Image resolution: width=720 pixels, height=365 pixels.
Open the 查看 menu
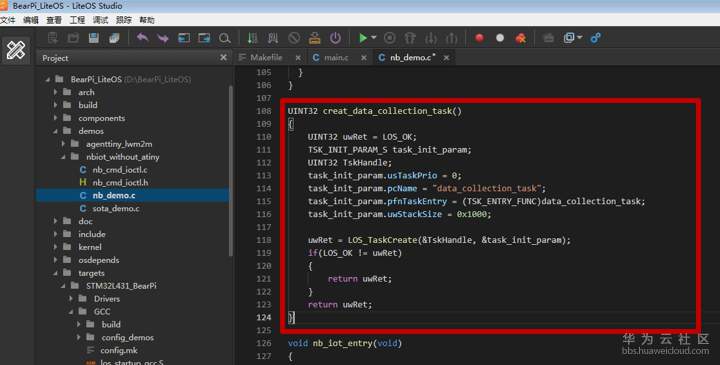pyautogui.click(x=54, y=20)
